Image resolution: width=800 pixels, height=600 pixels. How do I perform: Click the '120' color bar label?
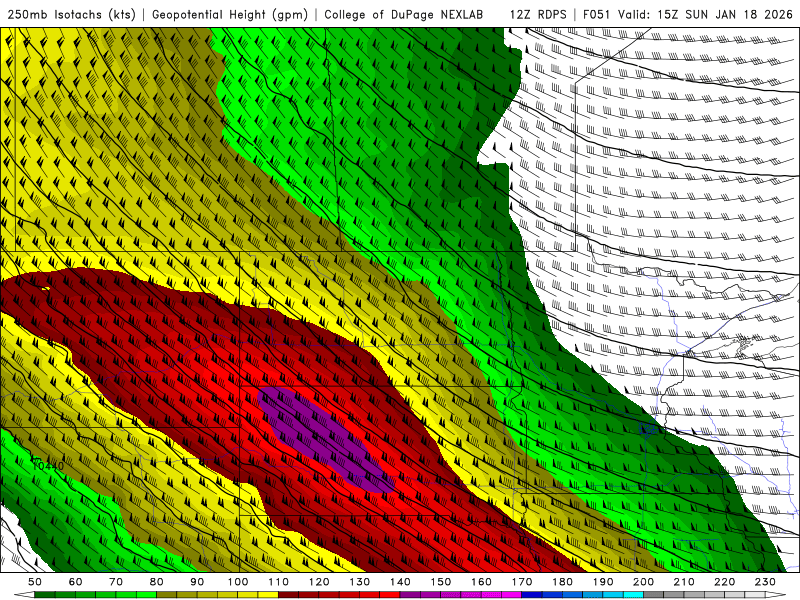[x=319, y=582]
